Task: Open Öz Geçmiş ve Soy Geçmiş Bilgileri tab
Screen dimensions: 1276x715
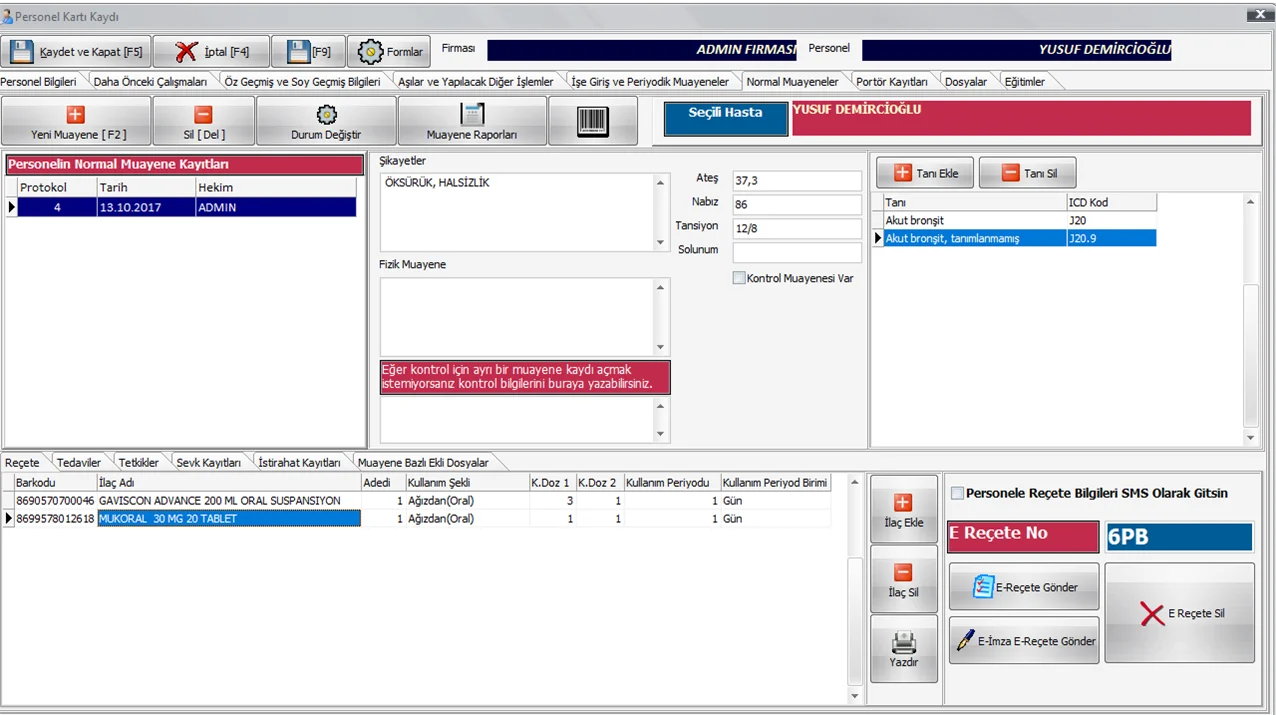Action: (302, 82)
